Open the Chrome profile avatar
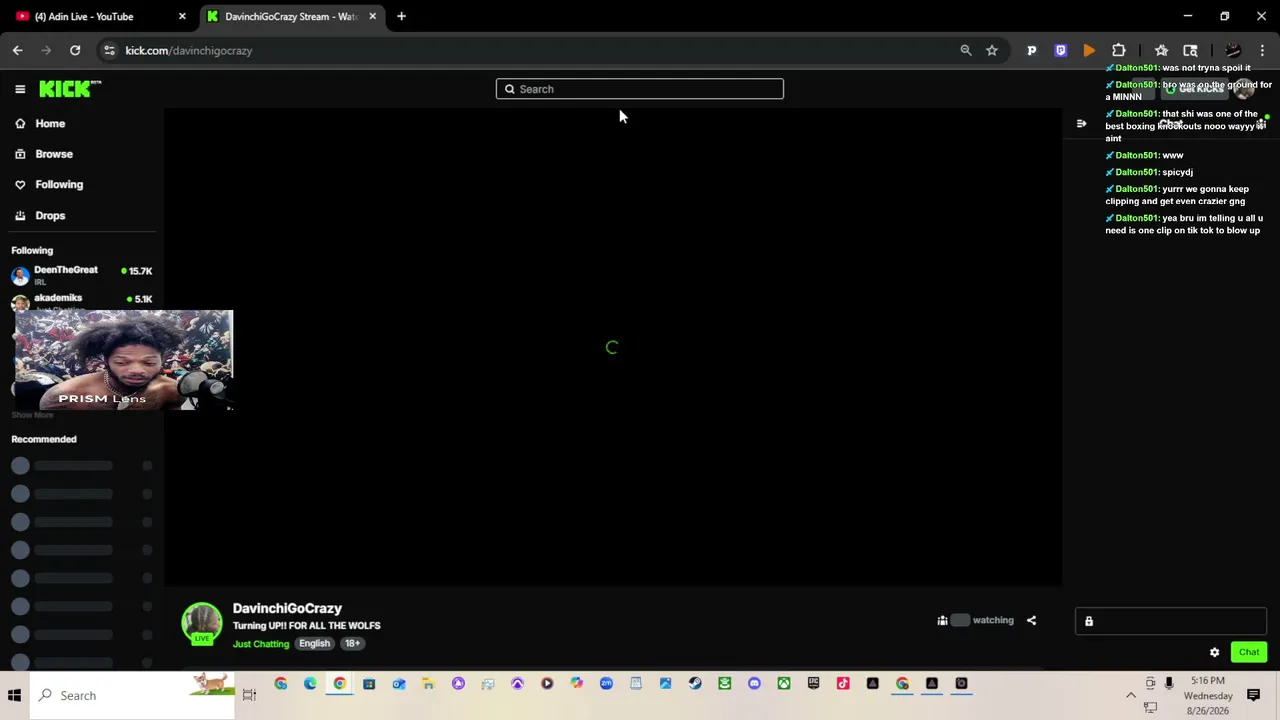The width and height of the screenshot is (1280, 720). 1233,50
